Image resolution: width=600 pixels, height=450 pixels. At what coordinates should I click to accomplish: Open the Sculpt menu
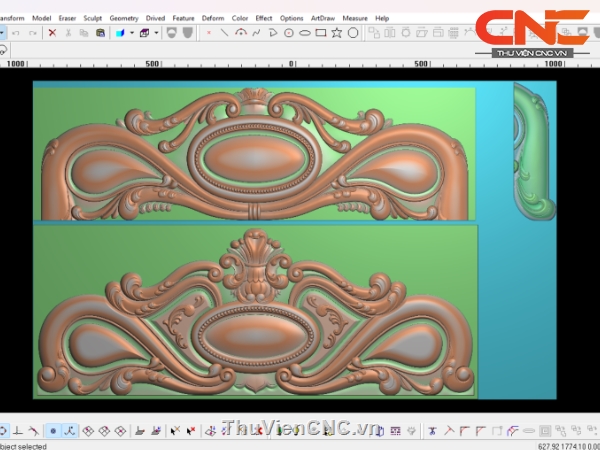92,18
